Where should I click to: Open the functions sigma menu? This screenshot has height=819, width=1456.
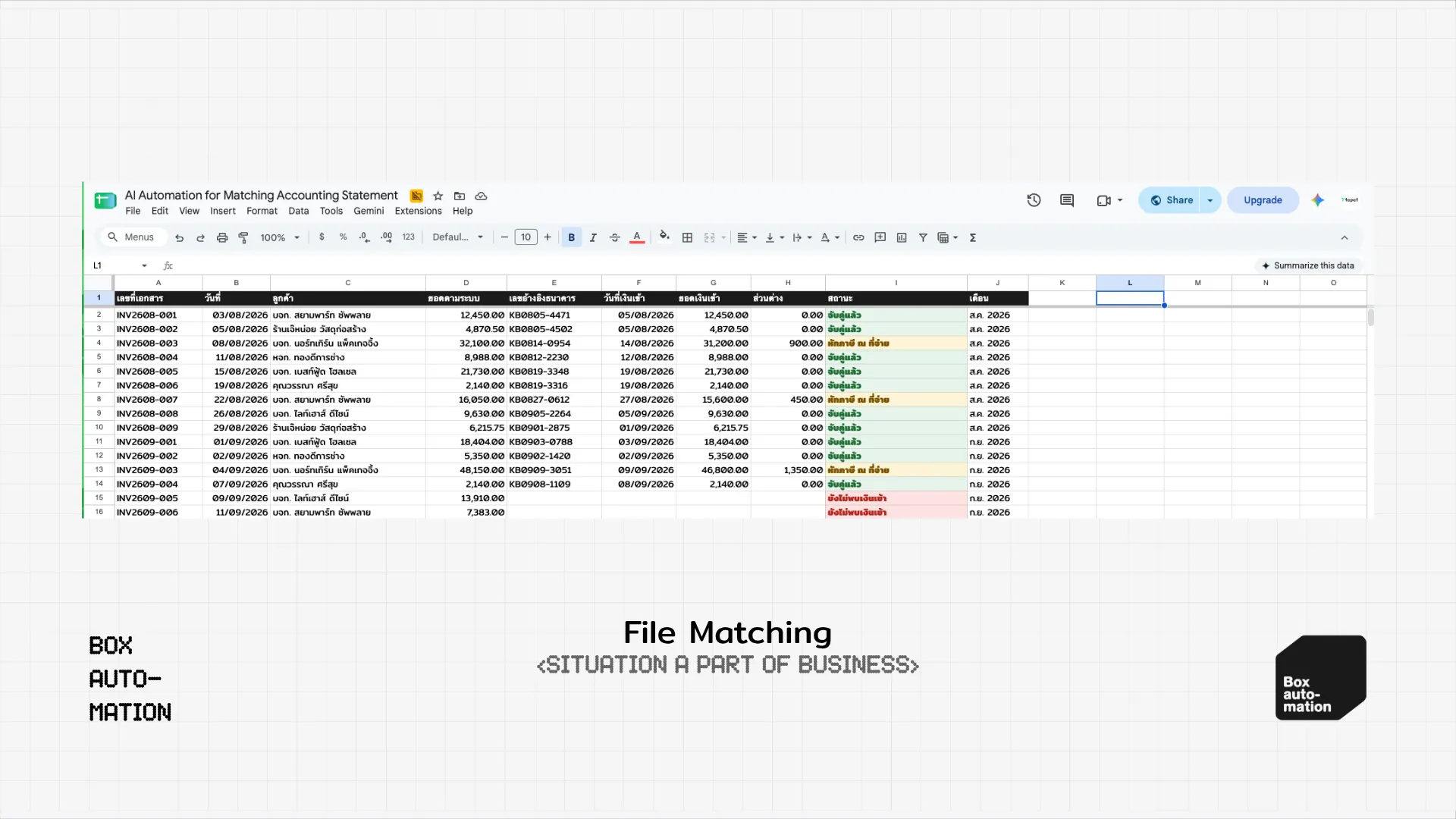click(972, 237)
